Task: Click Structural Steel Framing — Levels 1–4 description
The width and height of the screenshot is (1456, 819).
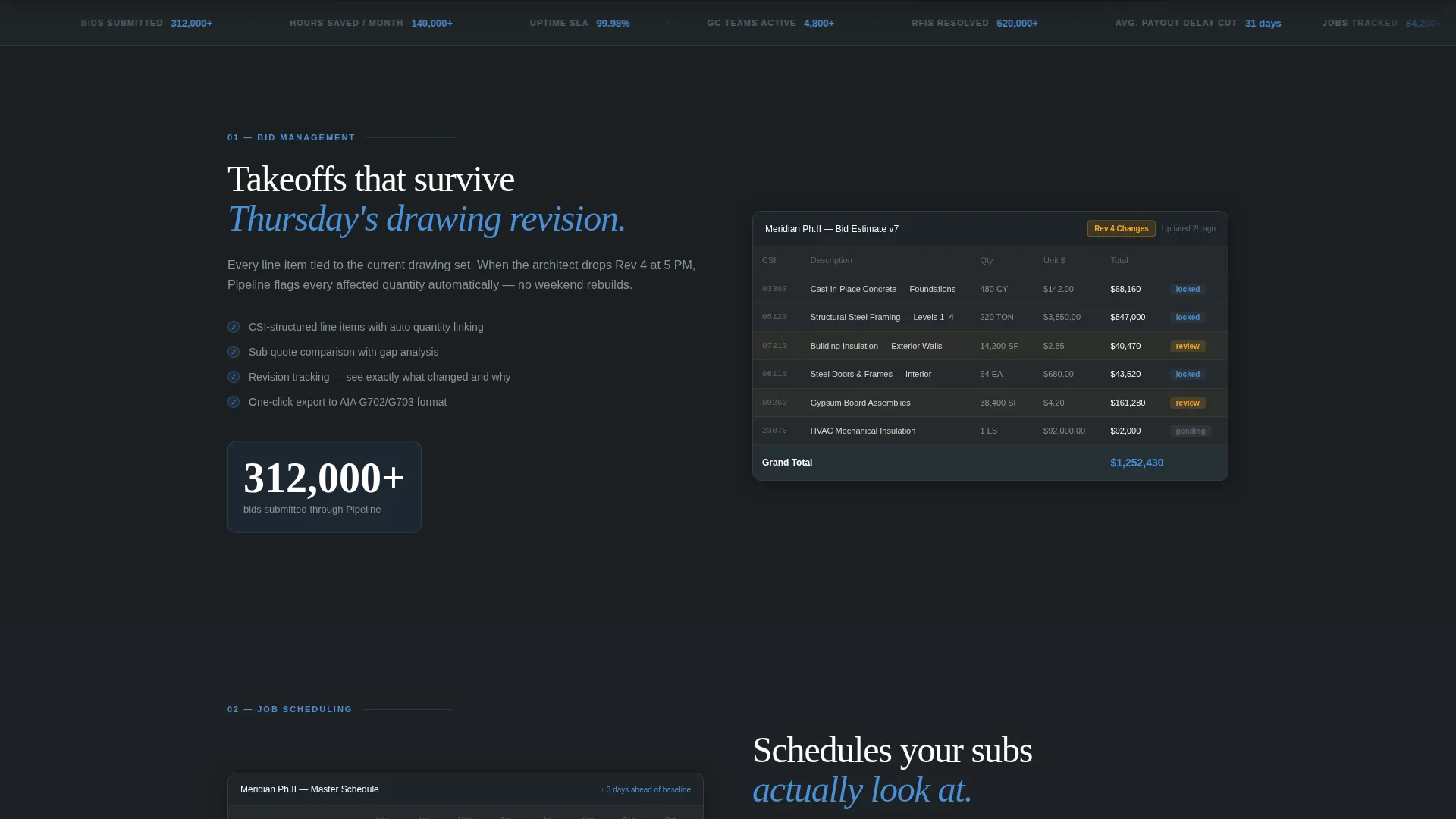Action: tap(882, 317)
